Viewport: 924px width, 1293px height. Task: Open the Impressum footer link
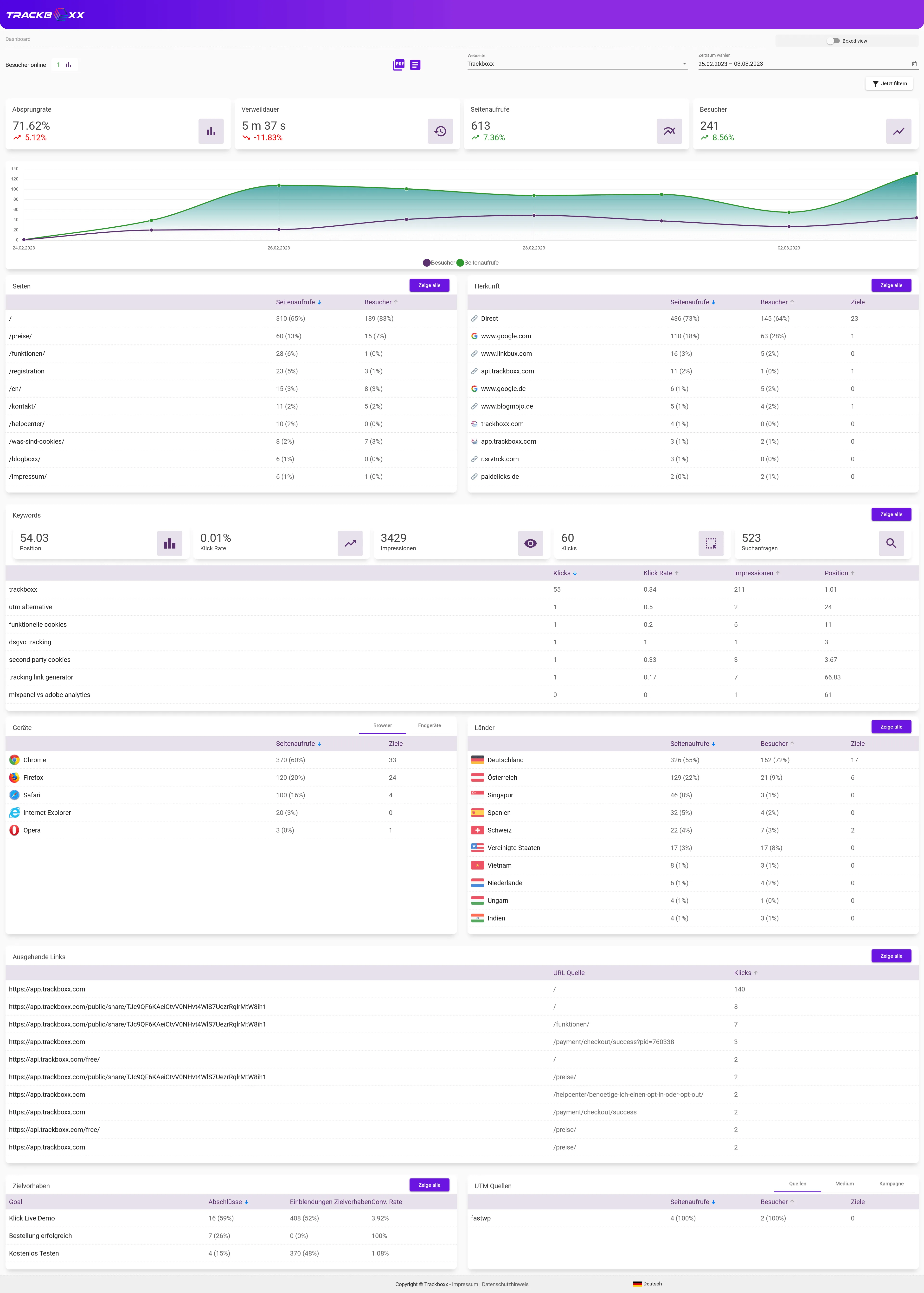click(465, 1285)
